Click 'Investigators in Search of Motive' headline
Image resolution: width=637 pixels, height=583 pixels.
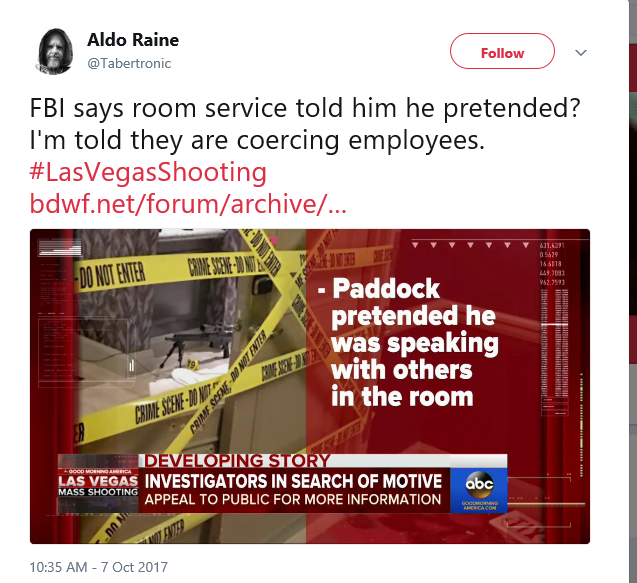click(293, 481)
